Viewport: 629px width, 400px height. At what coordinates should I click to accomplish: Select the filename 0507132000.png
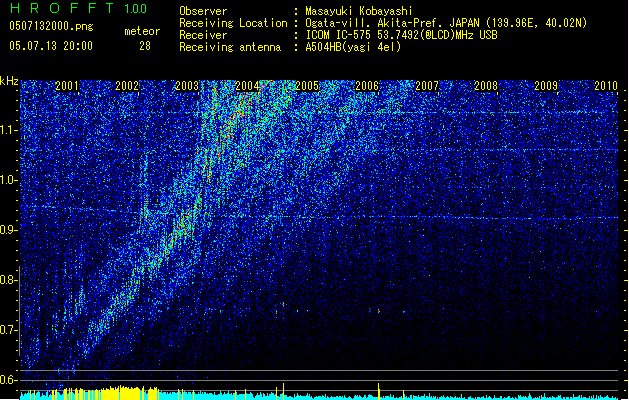pos(51,26)
